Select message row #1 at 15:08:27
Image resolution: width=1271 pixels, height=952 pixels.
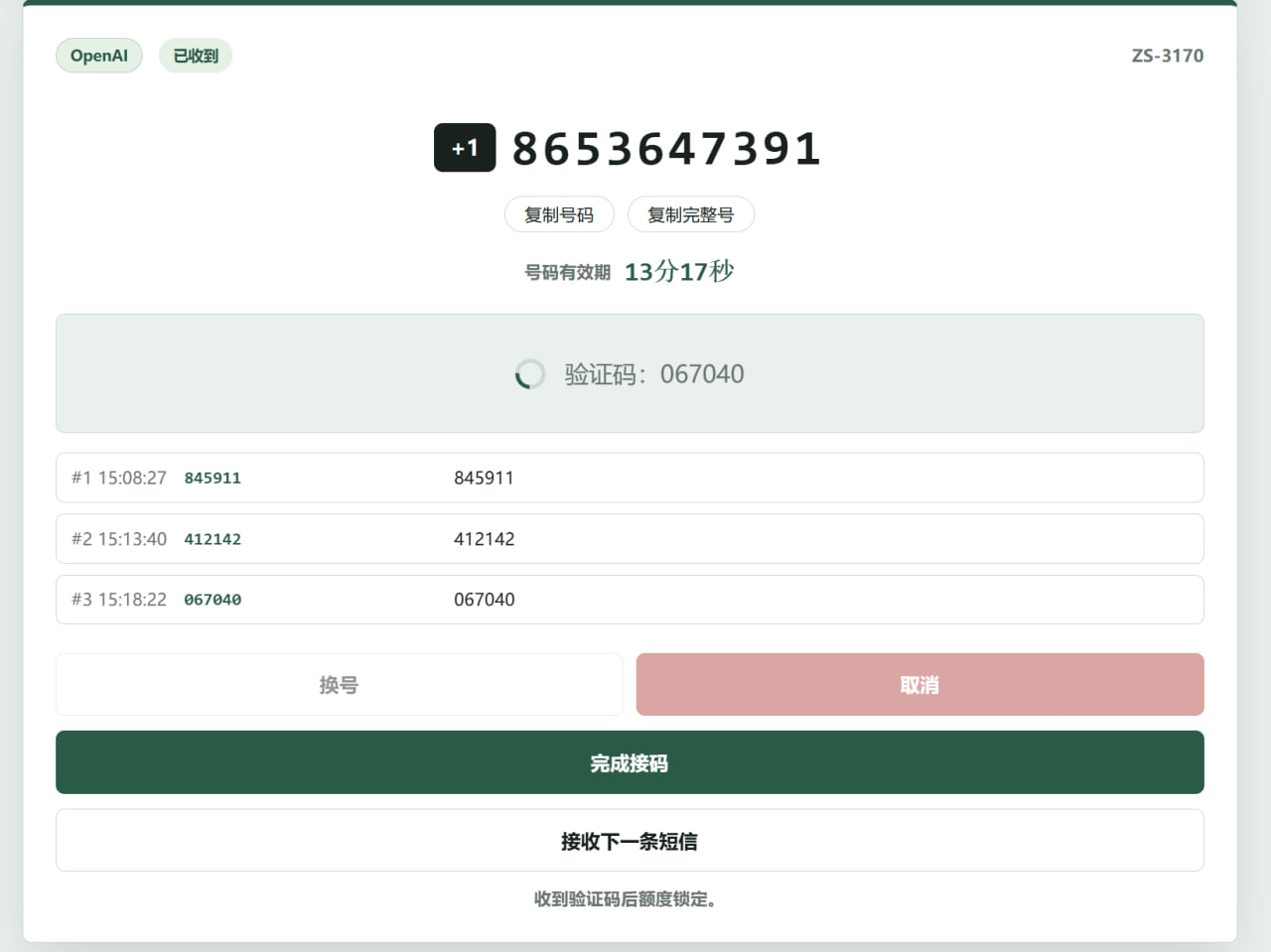(630, 477)
